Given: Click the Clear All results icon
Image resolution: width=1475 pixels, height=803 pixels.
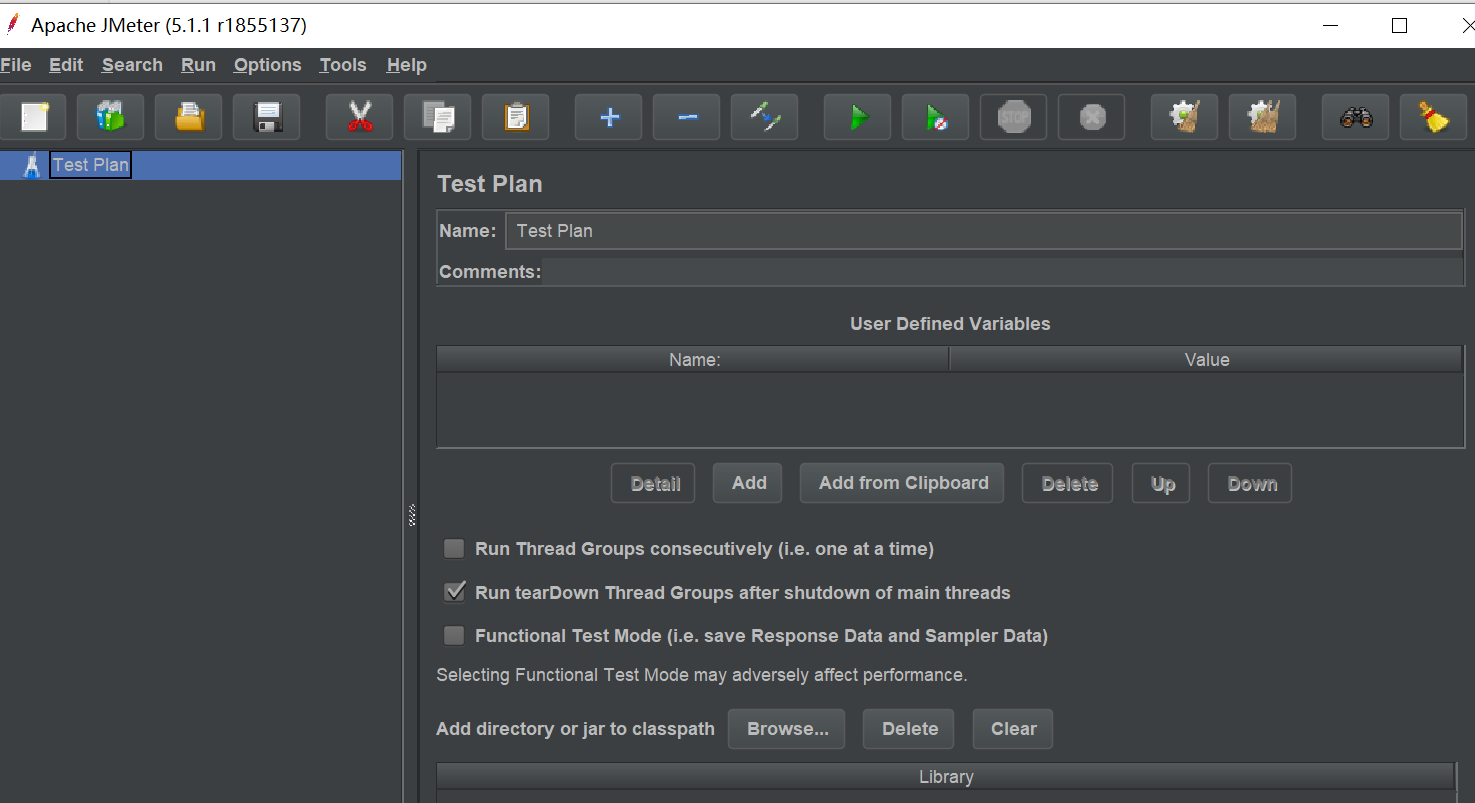Looking at the screenshot, I should 1263,117.
